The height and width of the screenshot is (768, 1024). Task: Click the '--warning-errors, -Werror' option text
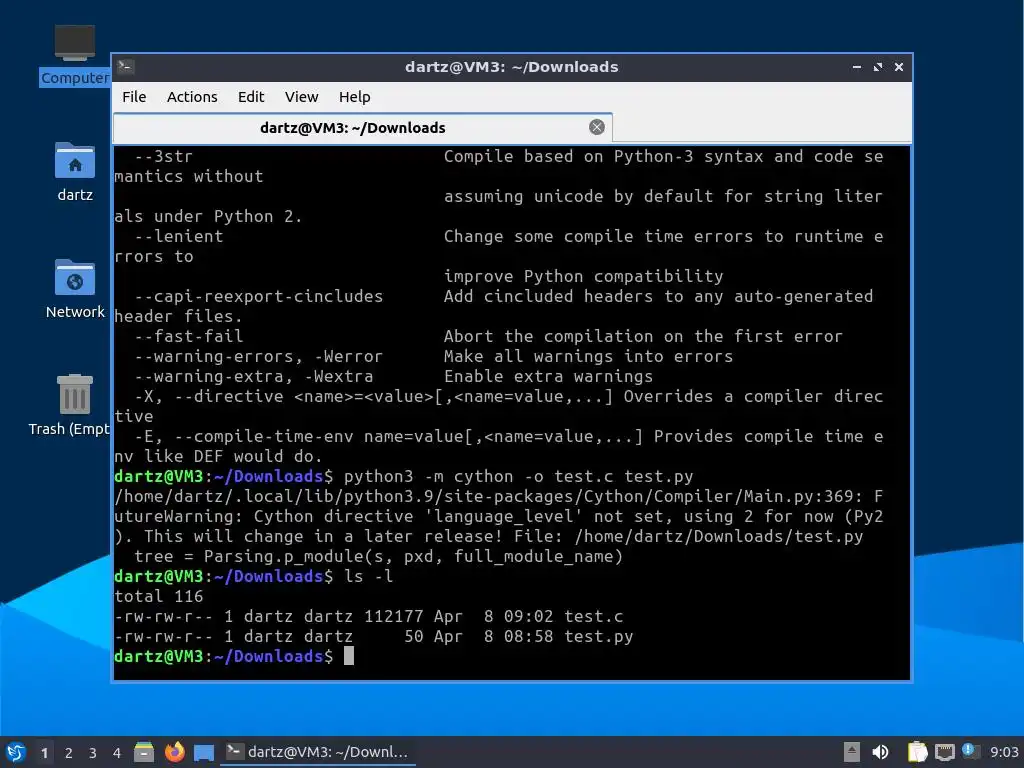click(259, 357)
